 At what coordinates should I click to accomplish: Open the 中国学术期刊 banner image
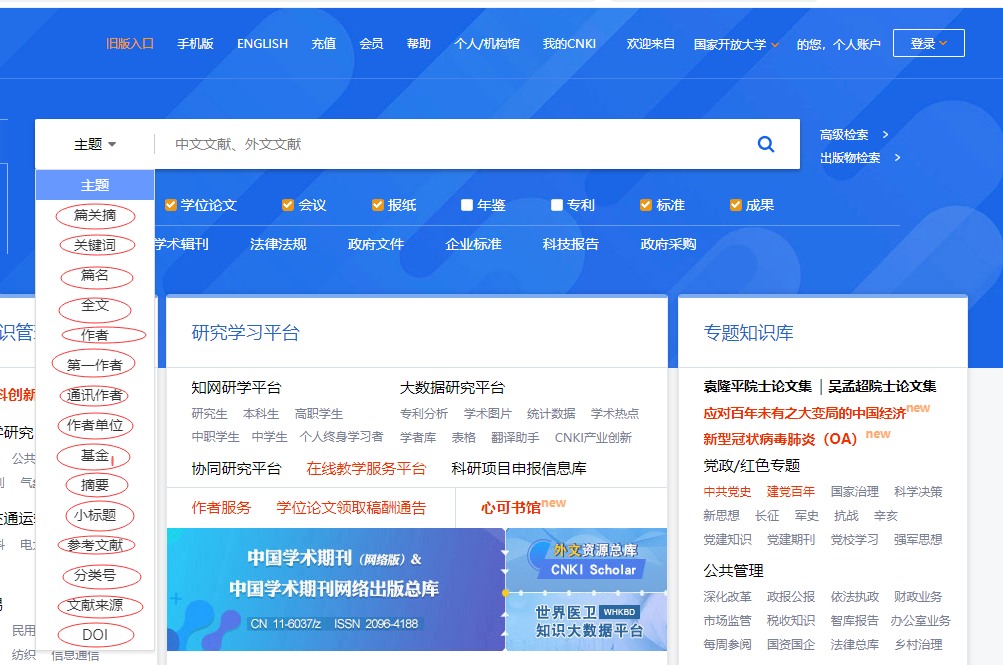coord(336,590)
